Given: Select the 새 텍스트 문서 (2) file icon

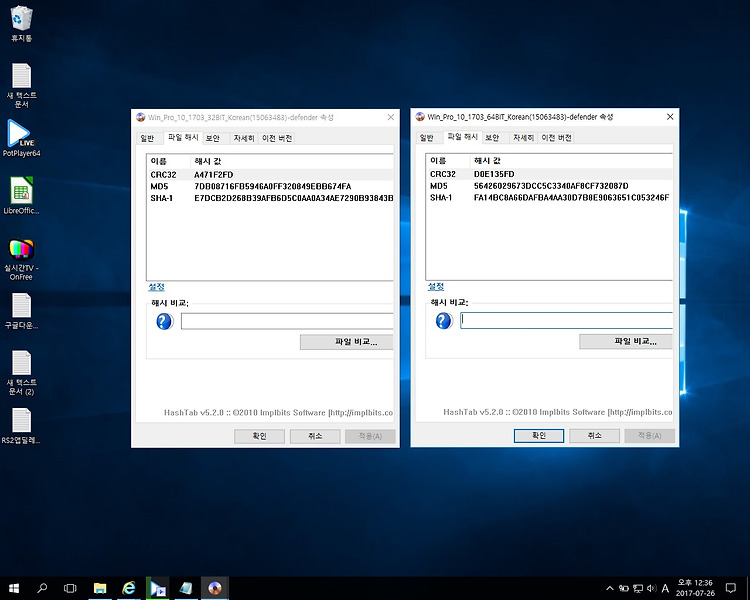Looking at the screenshot, I should pos(21,373).
